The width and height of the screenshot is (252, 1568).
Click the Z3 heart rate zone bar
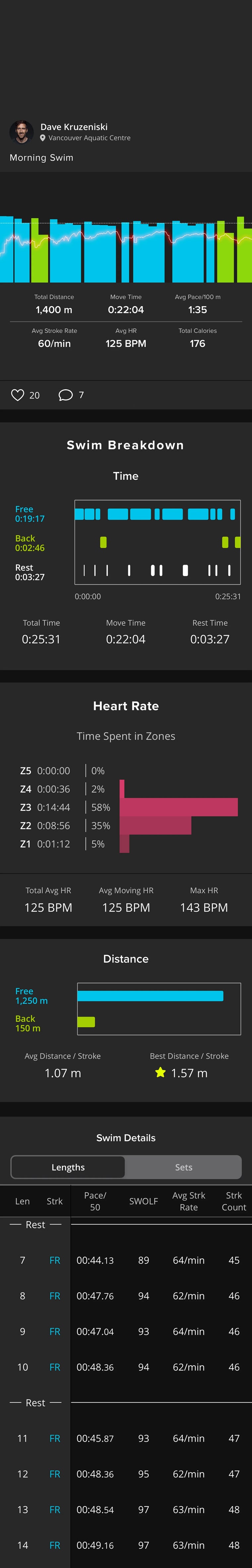point(178,807)
